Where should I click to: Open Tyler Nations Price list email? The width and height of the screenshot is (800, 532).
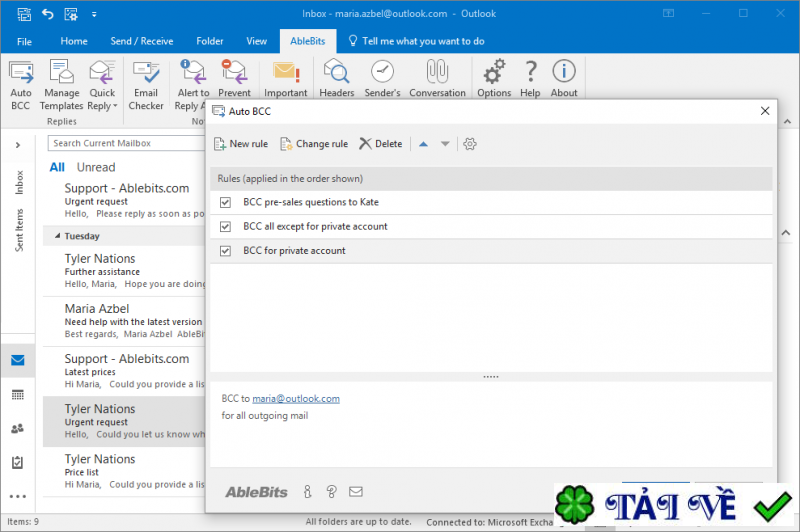(124, 471)
